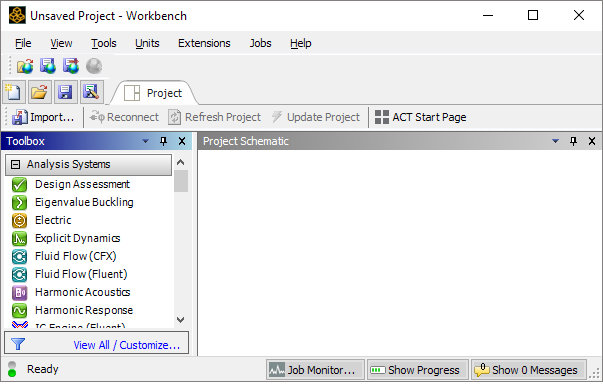
Task: Click View All / Customize link
Action: 127,345
